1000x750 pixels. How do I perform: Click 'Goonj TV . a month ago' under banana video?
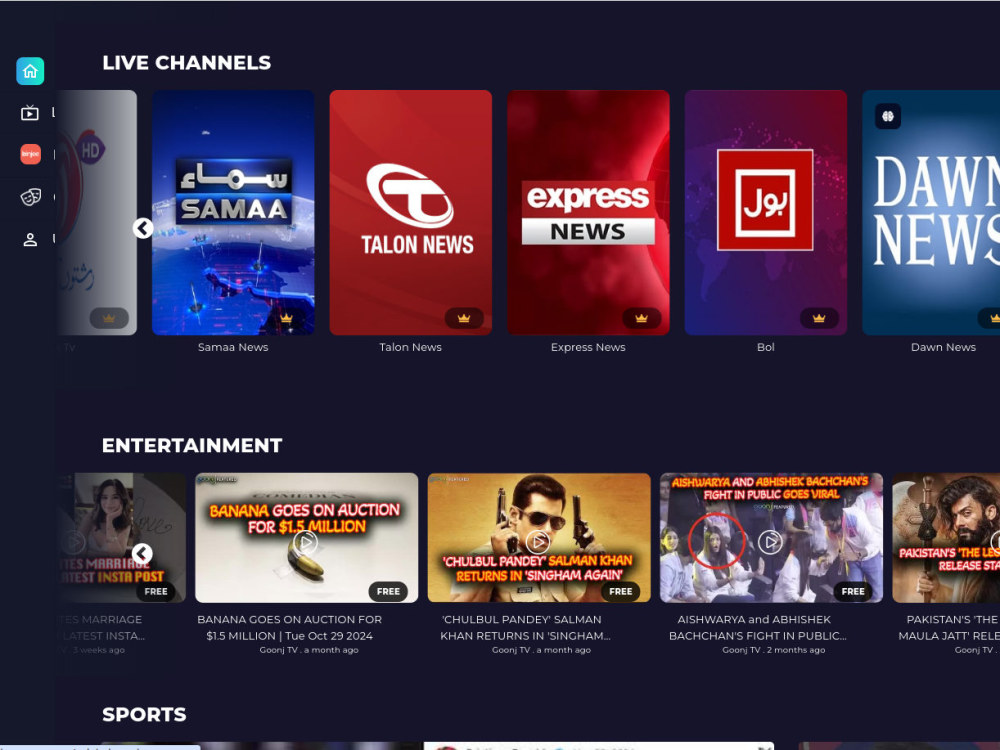click(309, 650)
